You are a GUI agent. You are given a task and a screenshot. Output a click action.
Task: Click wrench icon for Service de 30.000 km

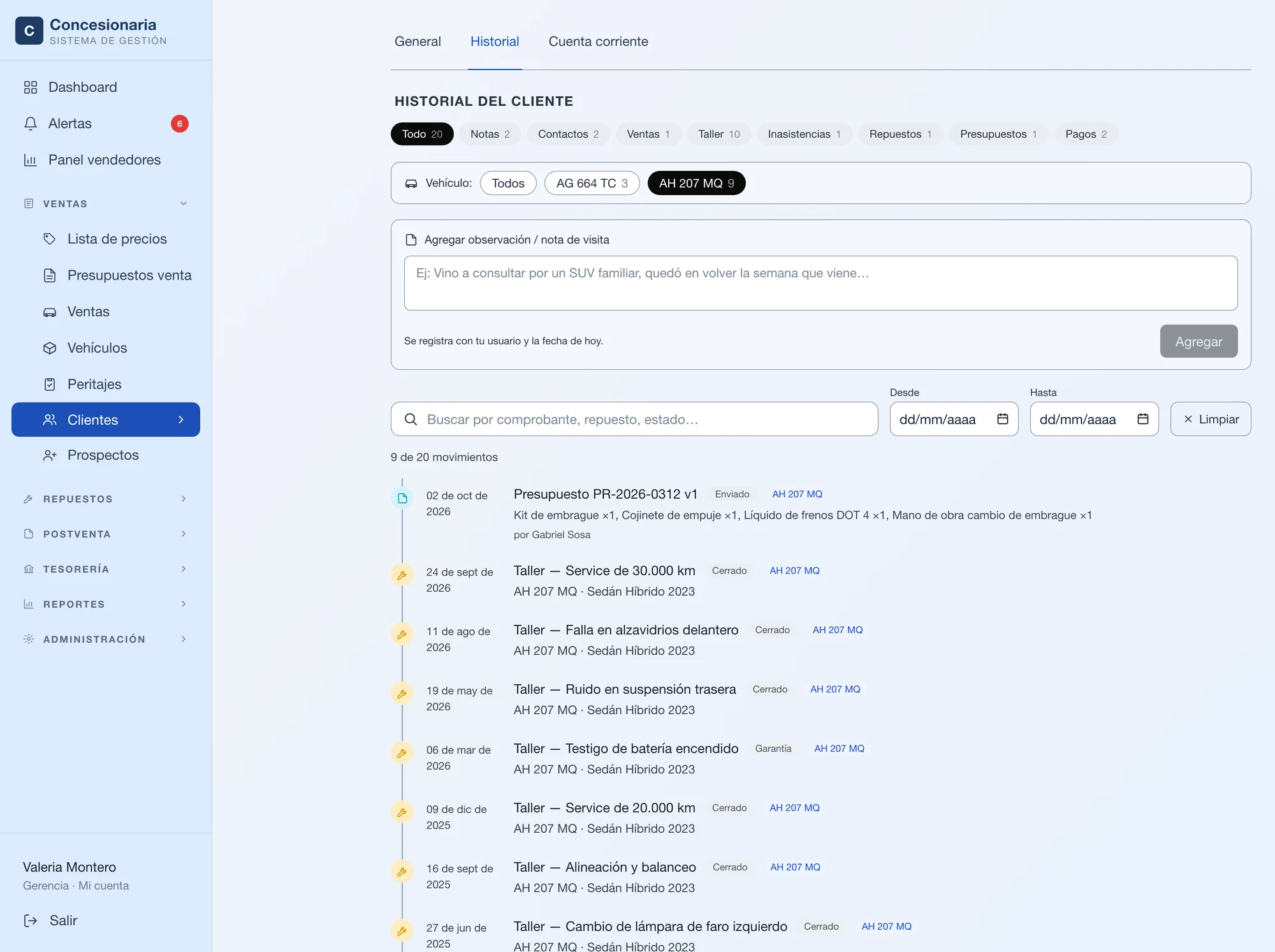click(x=402, y=575)
